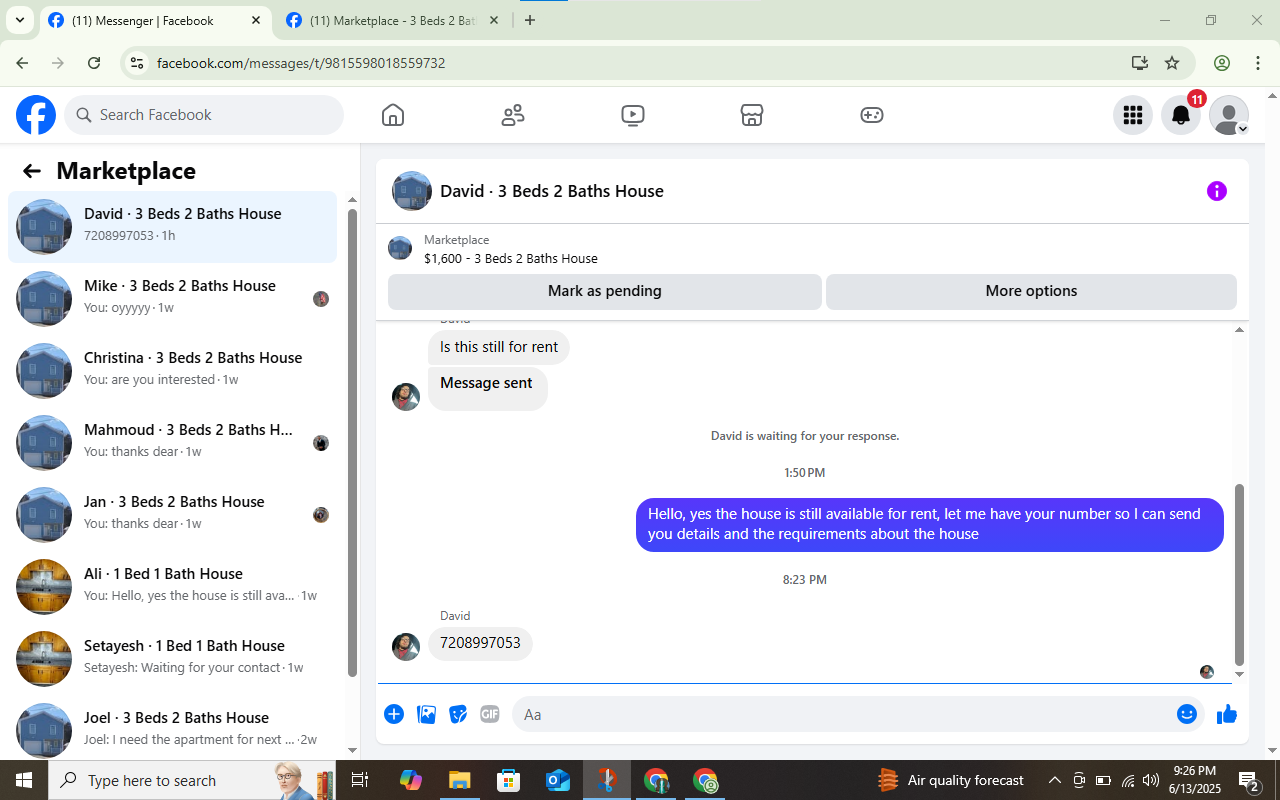
Task: Open Microsoft Store from taskbar
Action: pyautogui.click(x=508, y=780)
